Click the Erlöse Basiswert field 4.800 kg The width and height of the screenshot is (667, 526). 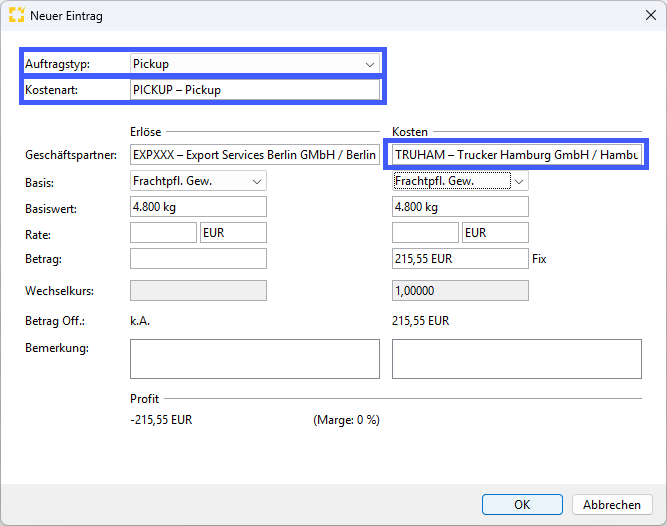pyautogui.click(x=198, y=207)
